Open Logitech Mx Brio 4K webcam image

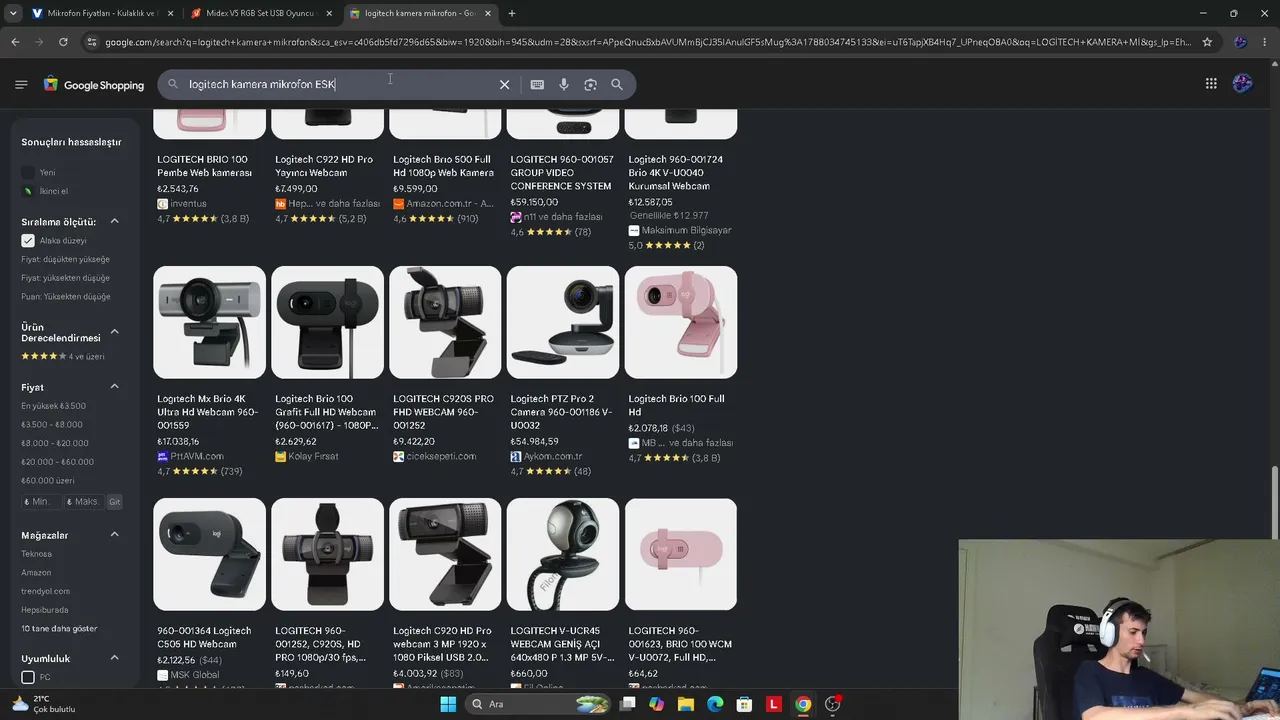tap(210, 322)
